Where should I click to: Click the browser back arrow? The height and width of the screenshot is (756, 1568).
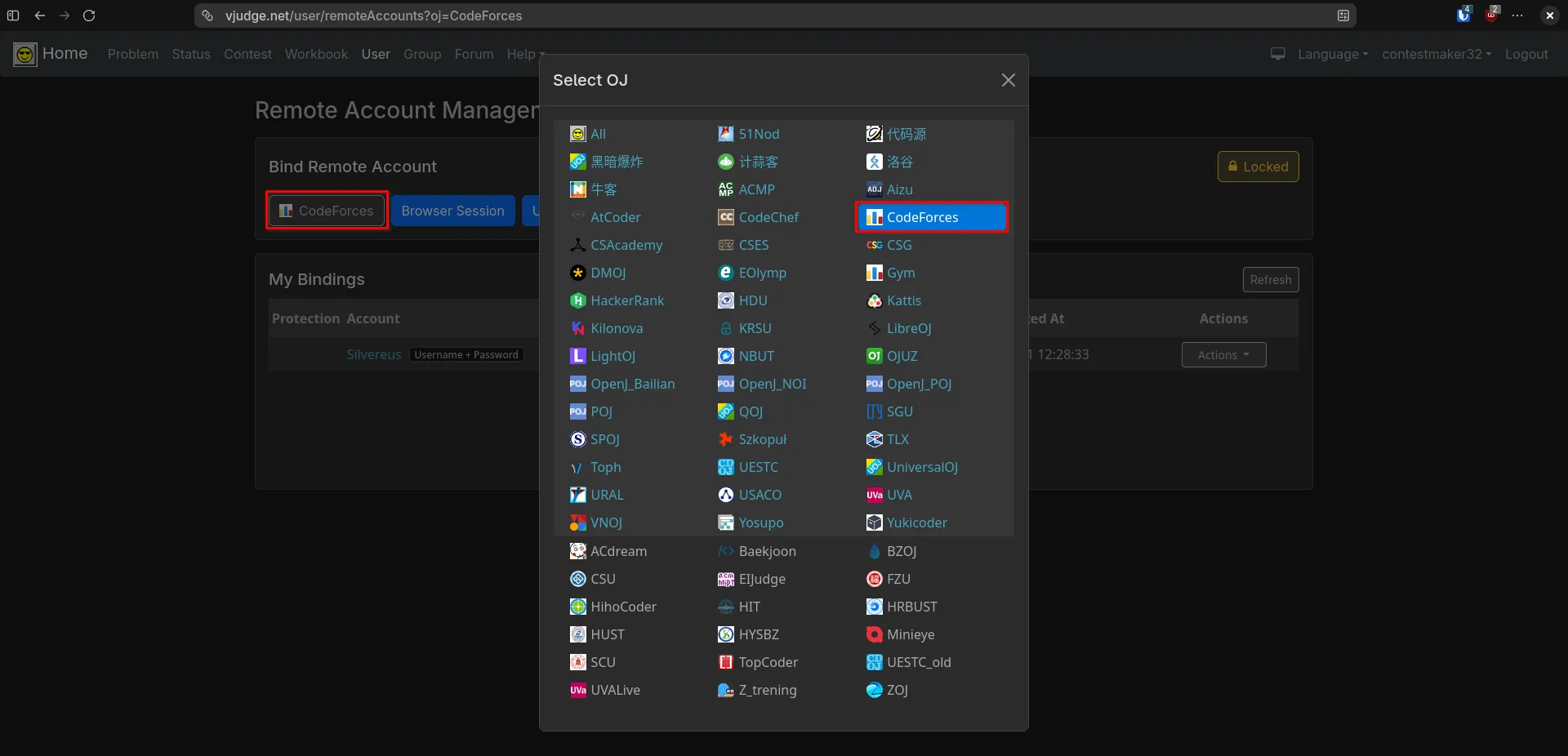tap(39, 16)
